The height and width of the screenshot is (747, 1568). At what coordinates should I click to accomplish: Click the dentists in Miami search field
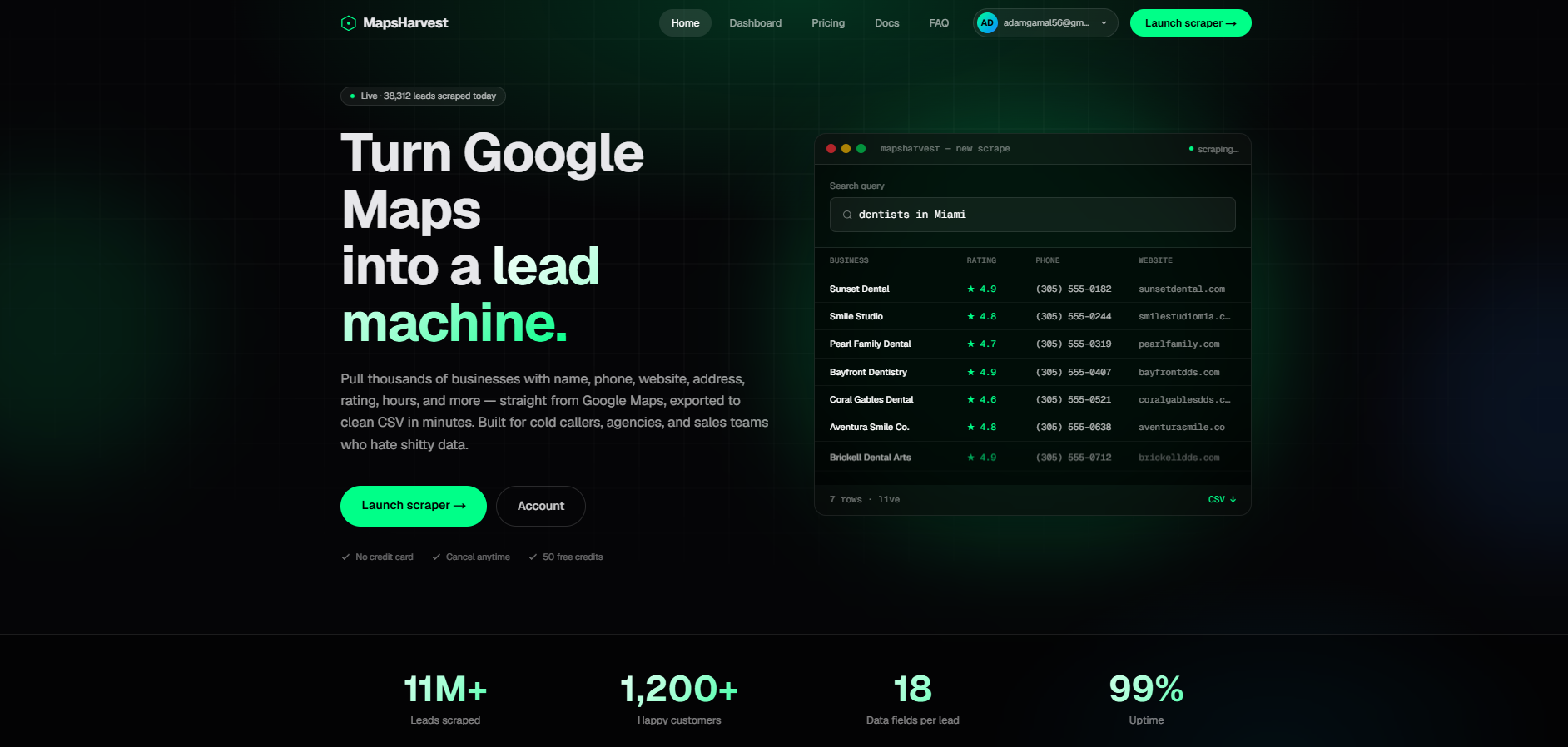point(1032,215)
